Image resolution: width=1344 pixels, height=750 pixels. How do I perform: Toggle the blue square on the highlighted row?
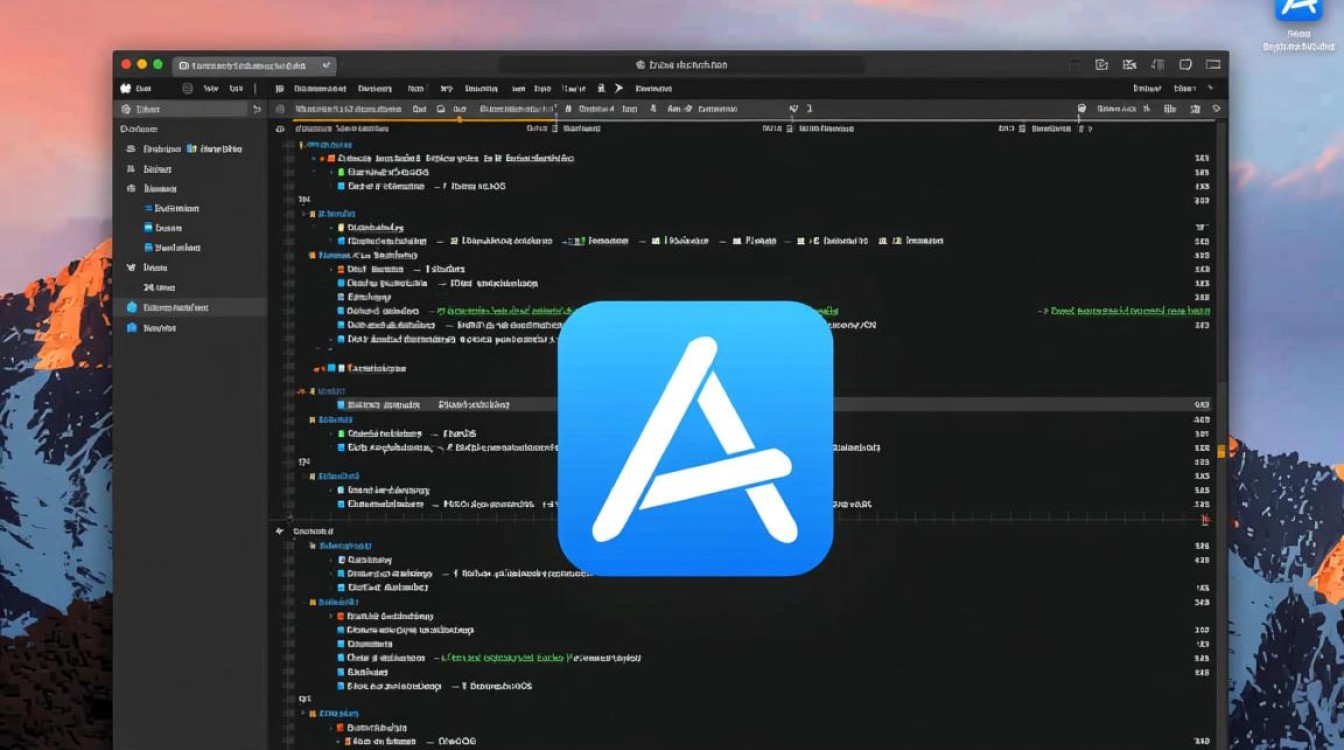tap(340, 404)
